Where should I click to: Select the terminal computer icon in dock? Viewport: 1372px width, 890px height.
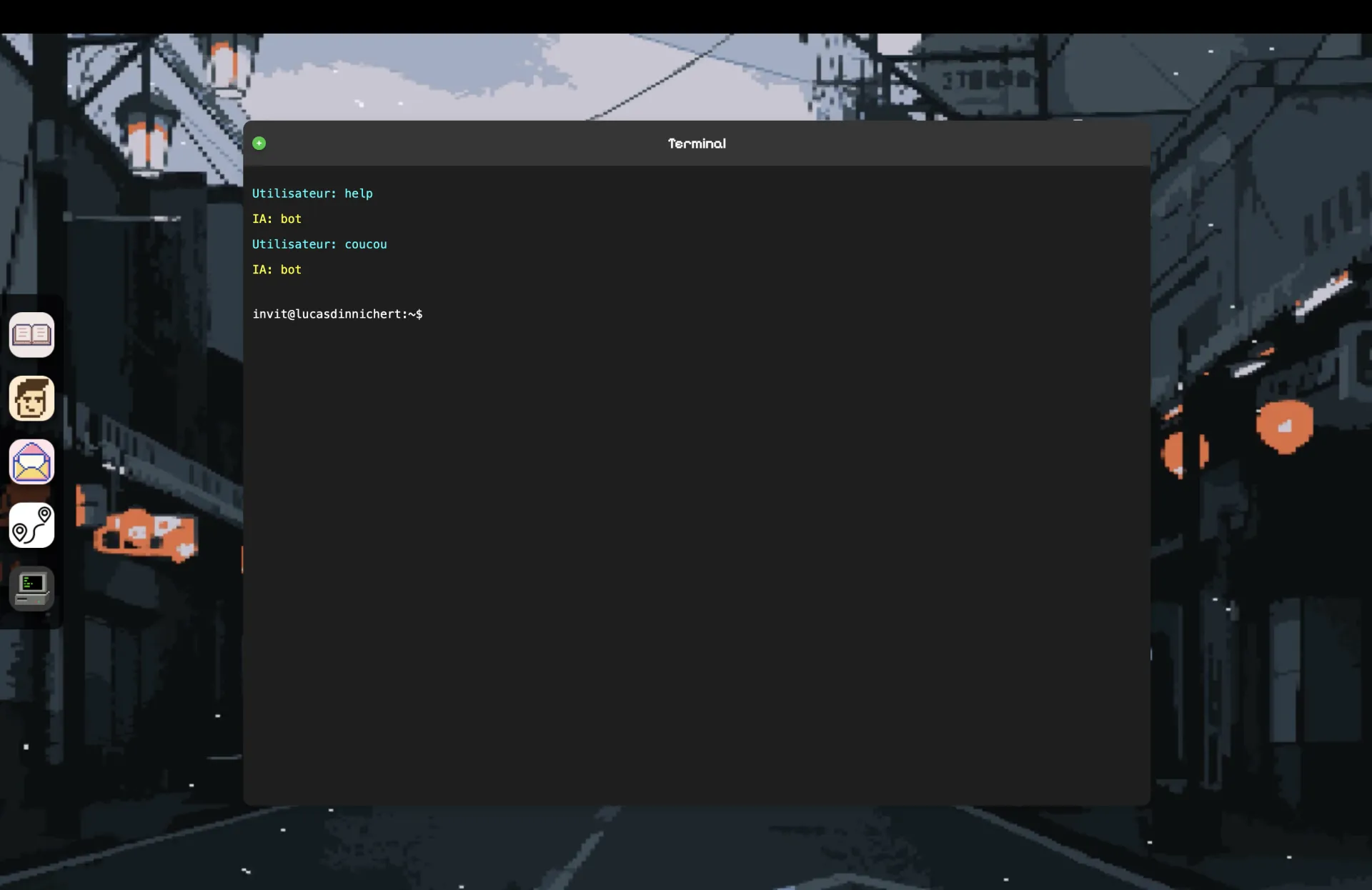pyautogui.click(x=31, y=589)
